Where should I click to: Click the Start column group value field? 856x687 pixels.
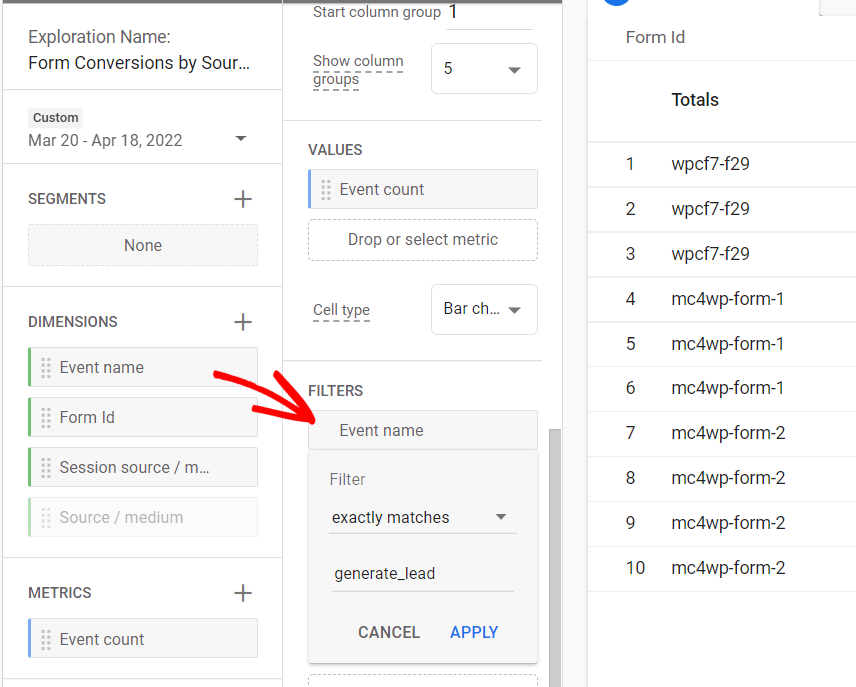tap(489, 14)
